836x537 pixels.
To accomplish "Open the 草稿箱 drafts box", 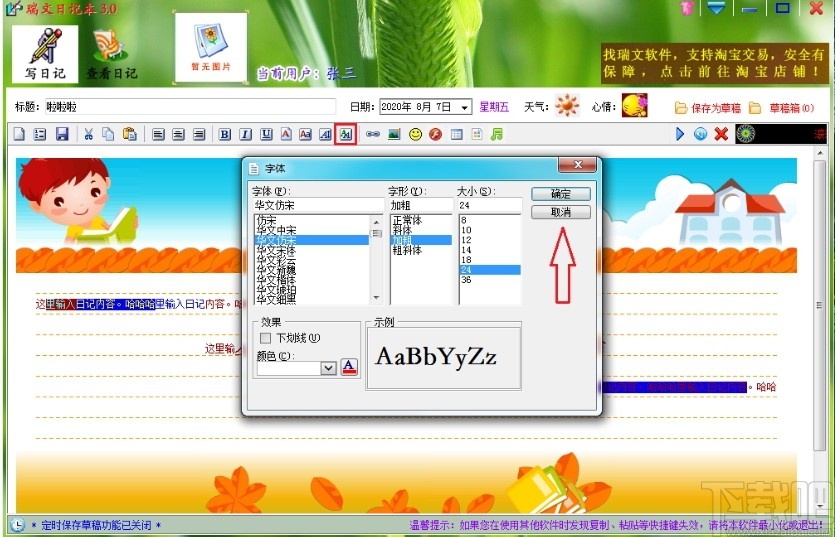I will [782, 108].
